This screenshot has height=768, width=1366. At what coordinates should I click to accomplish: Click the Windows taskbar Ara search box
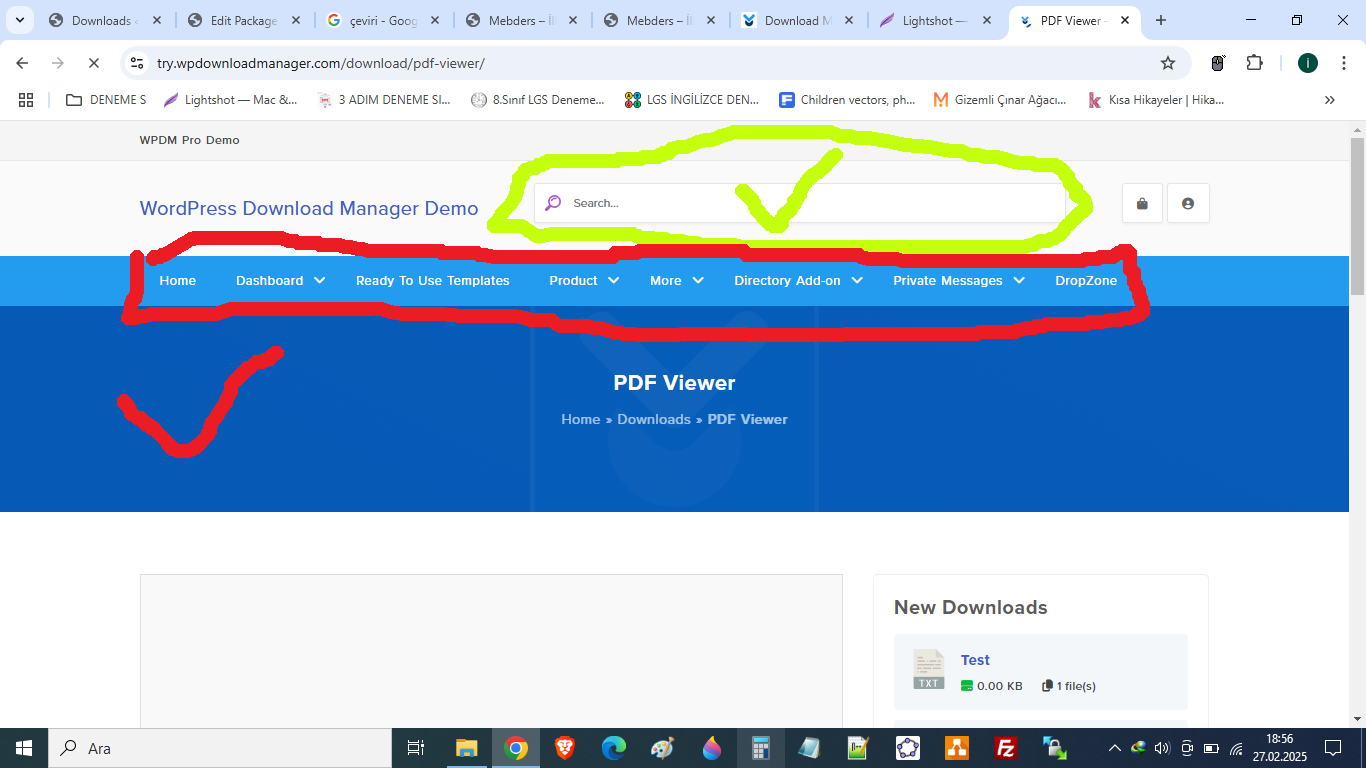point(220,748)
